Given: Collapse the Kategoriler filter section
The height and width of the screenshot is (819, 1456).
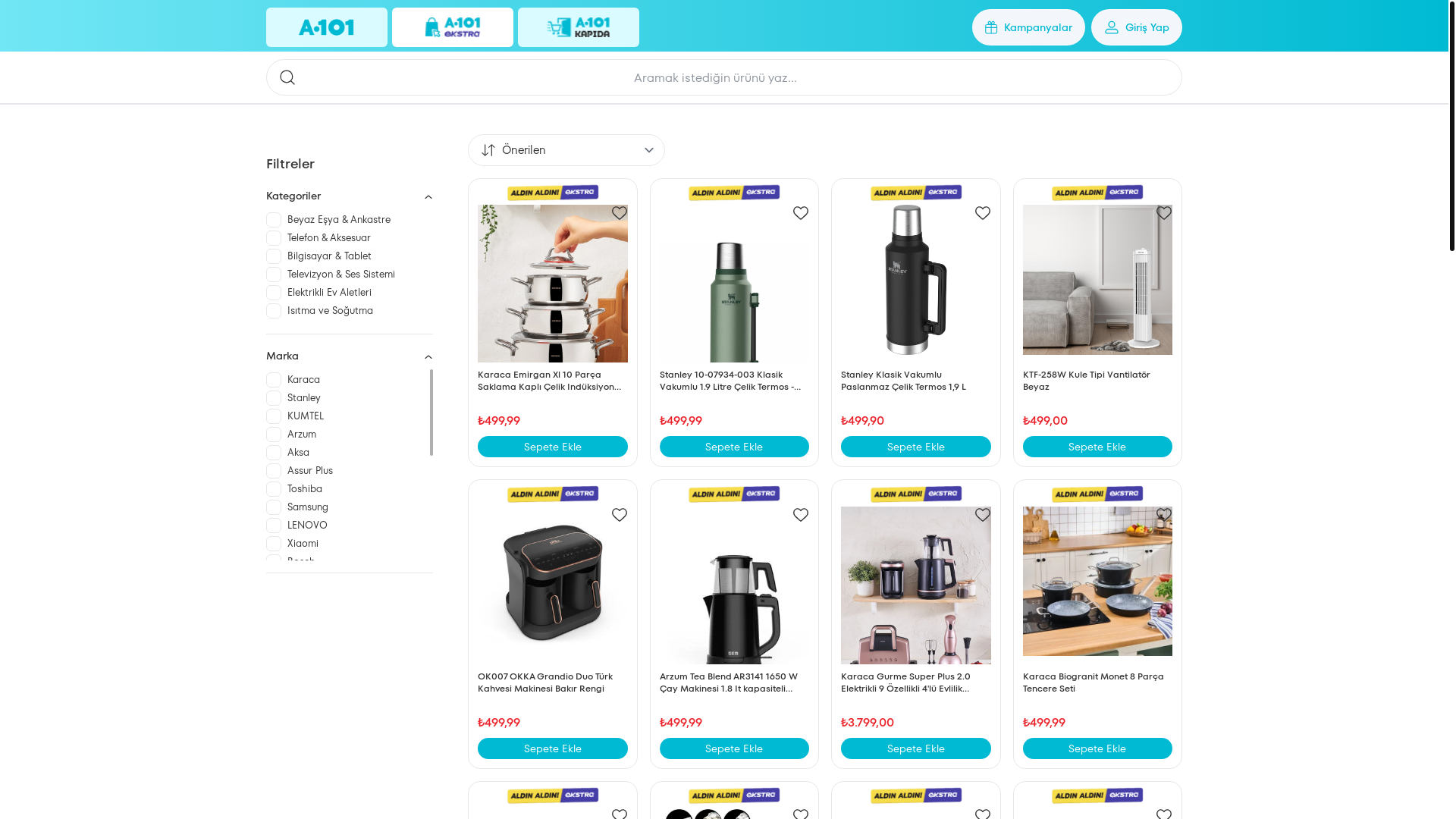Looking at the screenshot, I should click(x=428, y=197).
